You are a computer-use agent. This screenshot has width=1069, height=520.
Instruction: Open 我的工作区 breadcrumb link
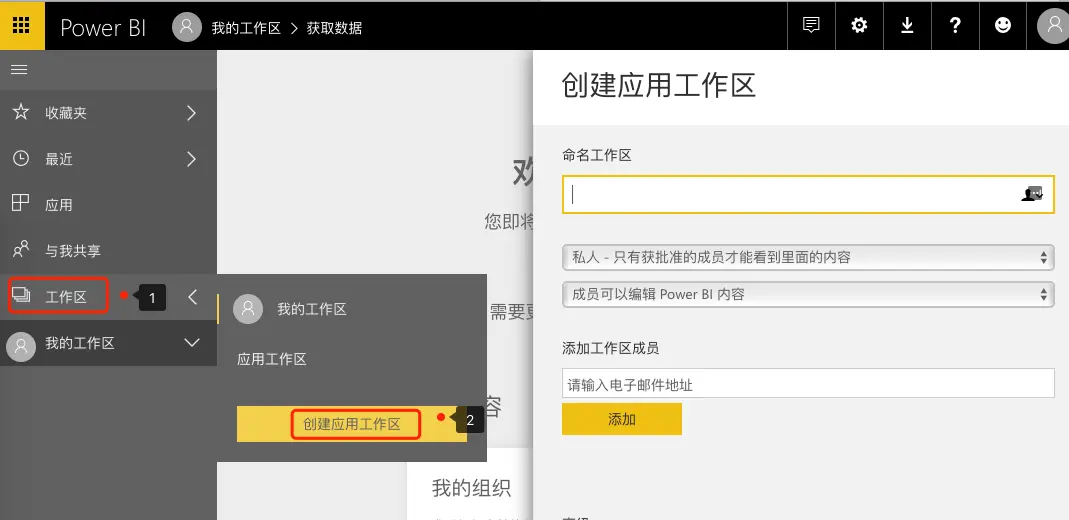(246, 28)
